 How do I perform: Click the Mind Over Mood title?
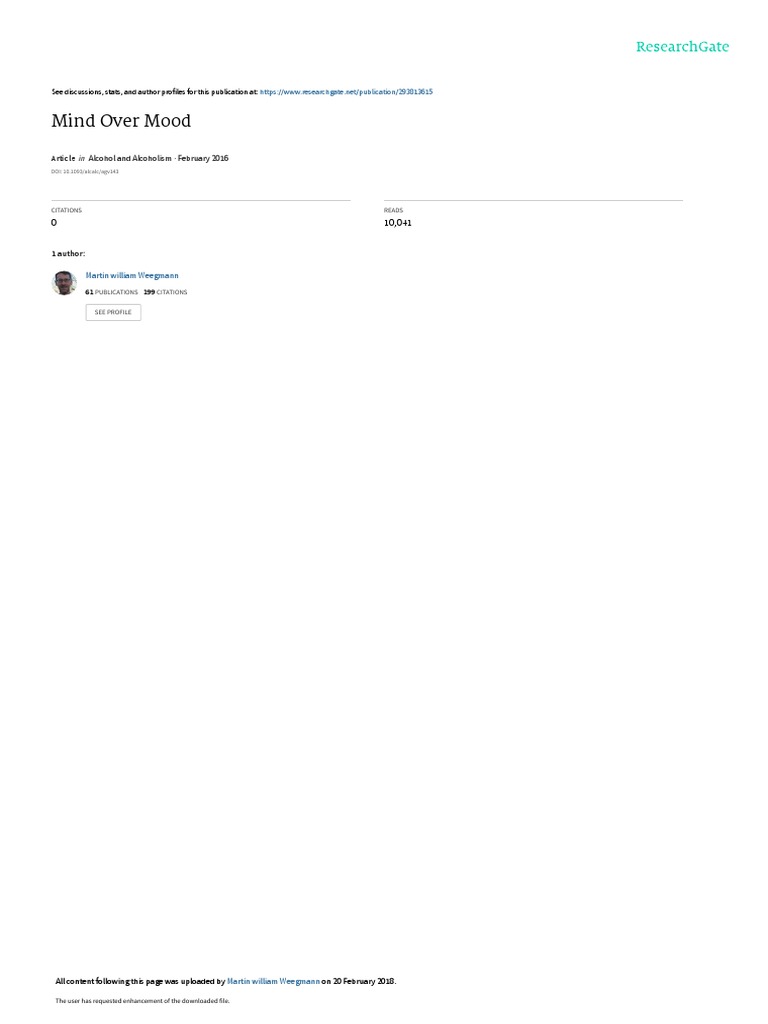(121, 121)
